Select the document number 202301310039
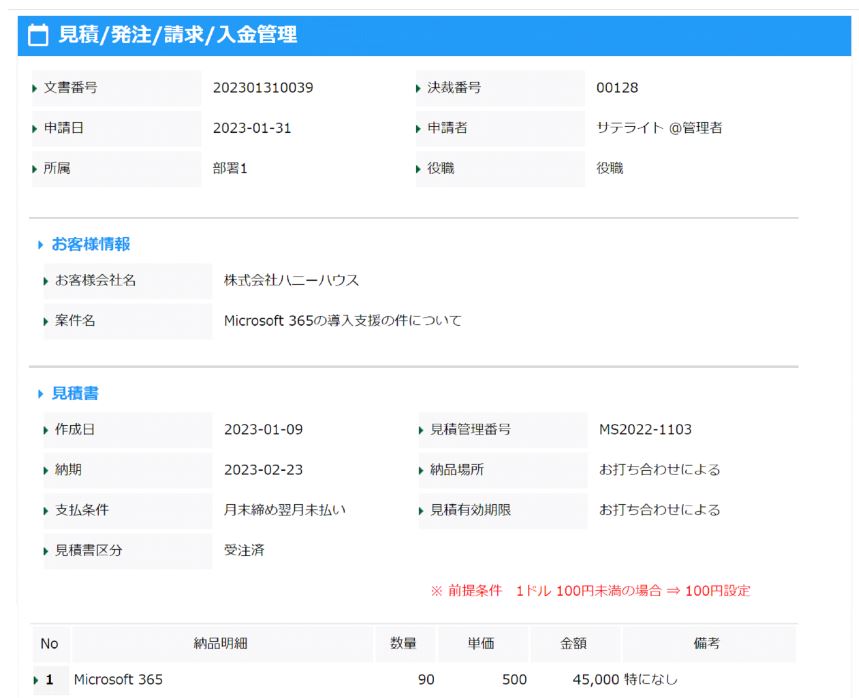This screenshot has width=859, height=698. [x=263, y=88]
